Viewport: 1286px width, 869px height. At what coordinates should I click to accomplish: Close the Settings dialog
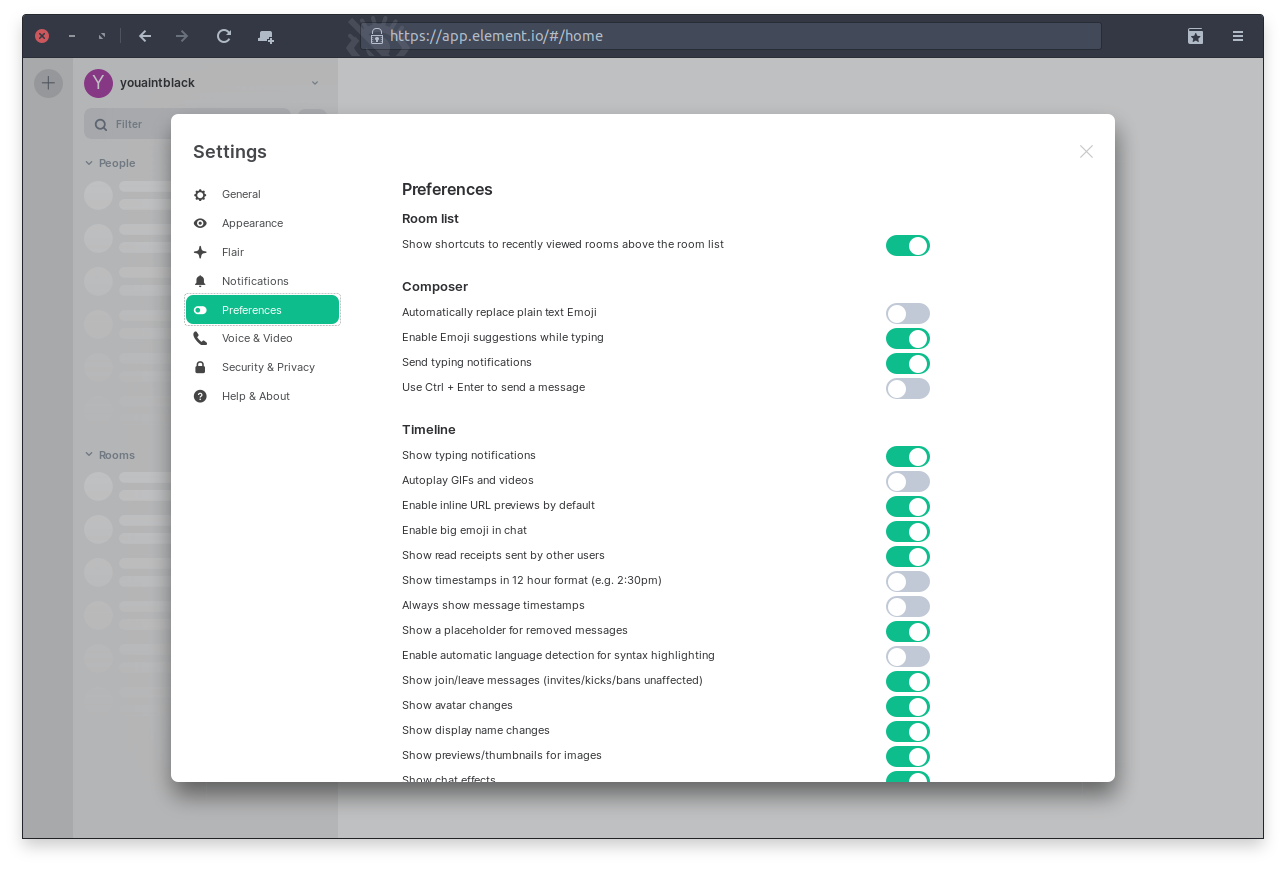coord(1086,152)
